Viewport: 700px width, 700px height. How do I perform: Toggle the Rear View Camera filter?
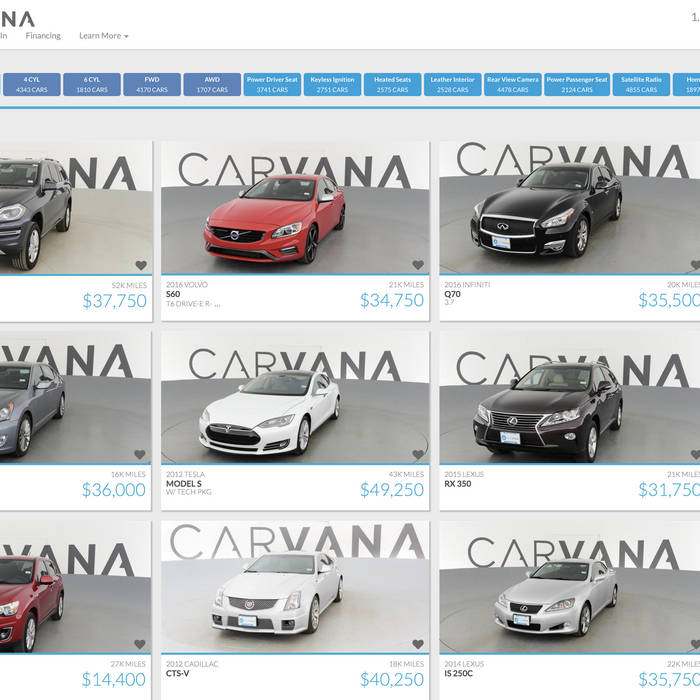tap(512, 84)
